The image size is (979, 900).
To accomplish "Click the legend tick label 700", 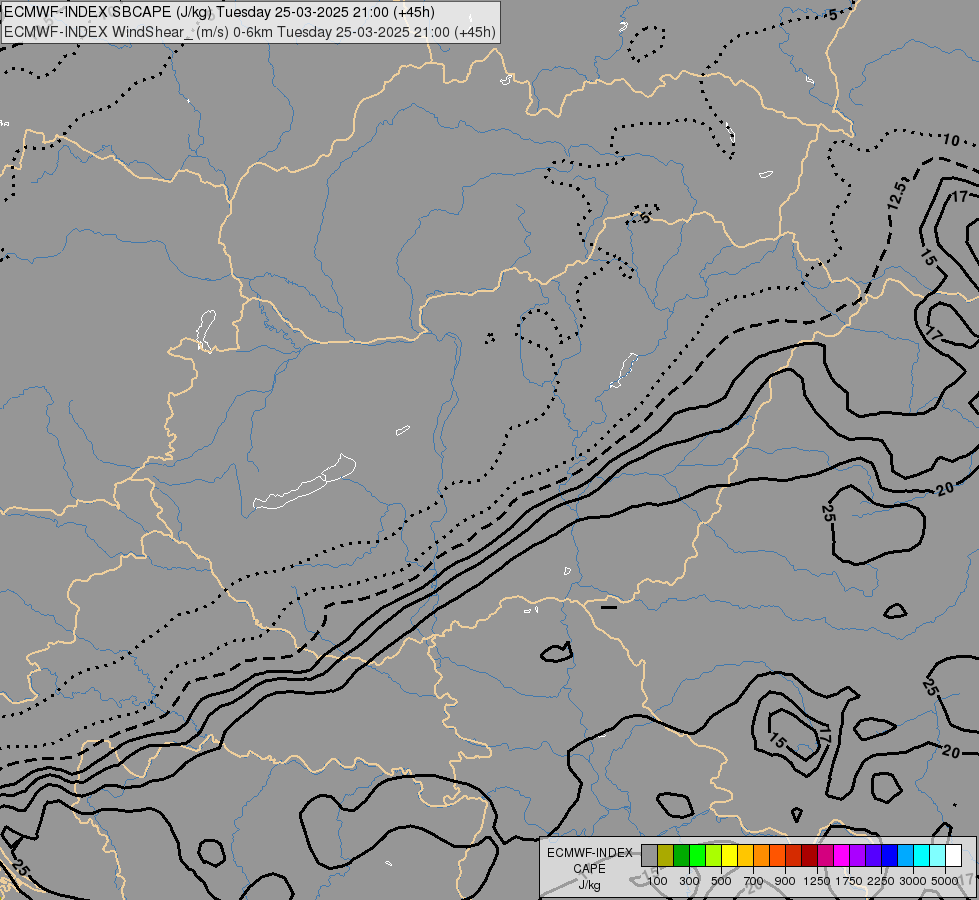I will (x=754, y=881).
